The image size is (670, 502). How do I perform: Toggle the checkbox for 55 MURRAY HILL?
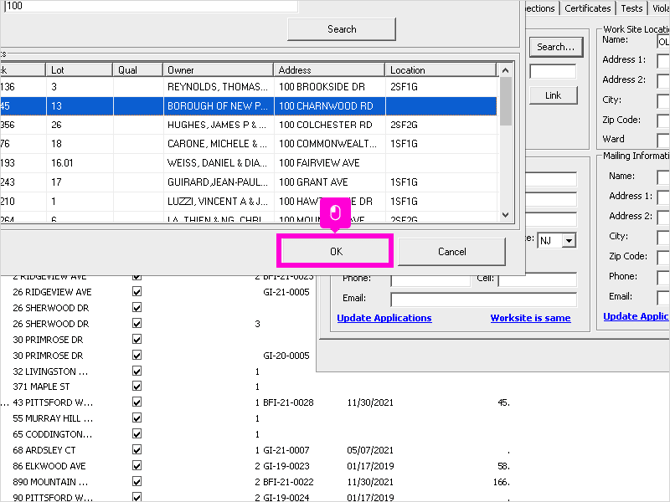(x=137, y=418)
